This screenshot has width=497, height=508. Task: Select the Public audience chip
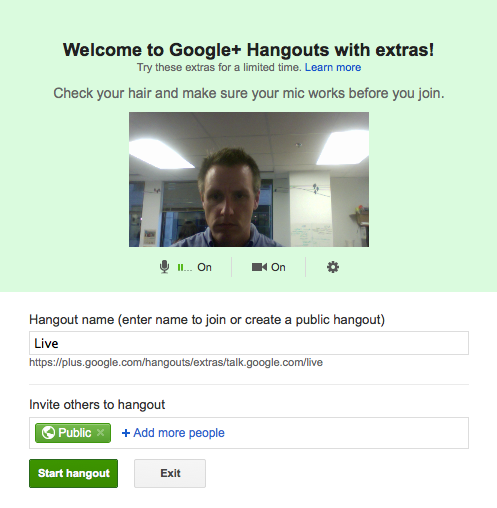coord(73,433)
